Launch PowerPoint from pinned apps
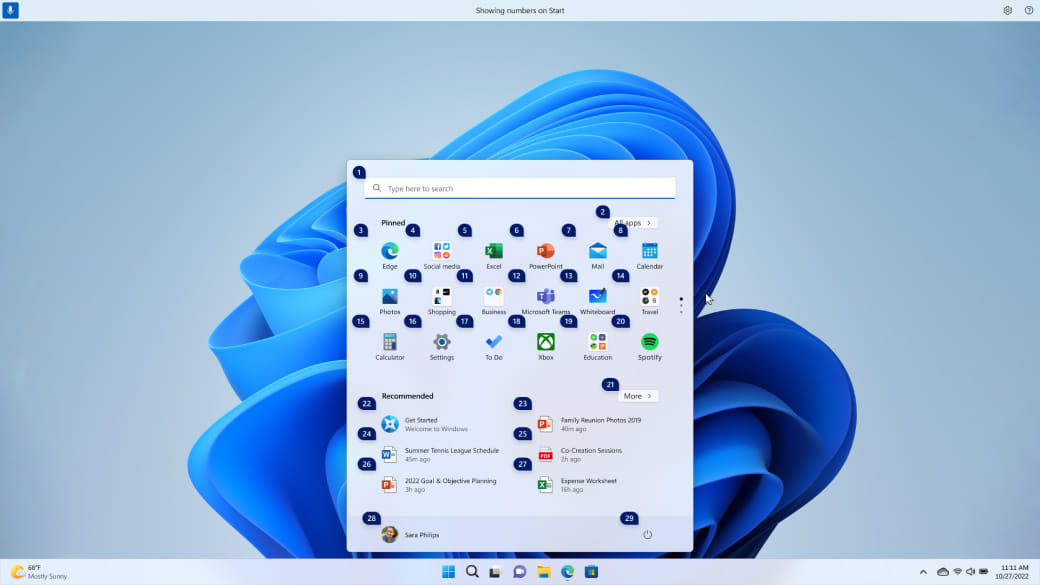1040x585 pixels. click(x=546, y=252)
